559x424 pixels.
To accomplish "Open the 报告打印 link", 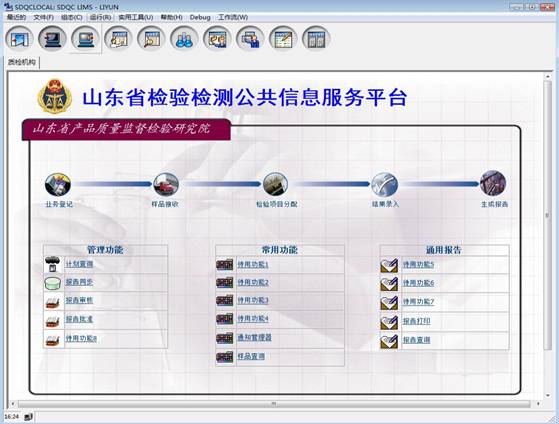I will [416, 321].
